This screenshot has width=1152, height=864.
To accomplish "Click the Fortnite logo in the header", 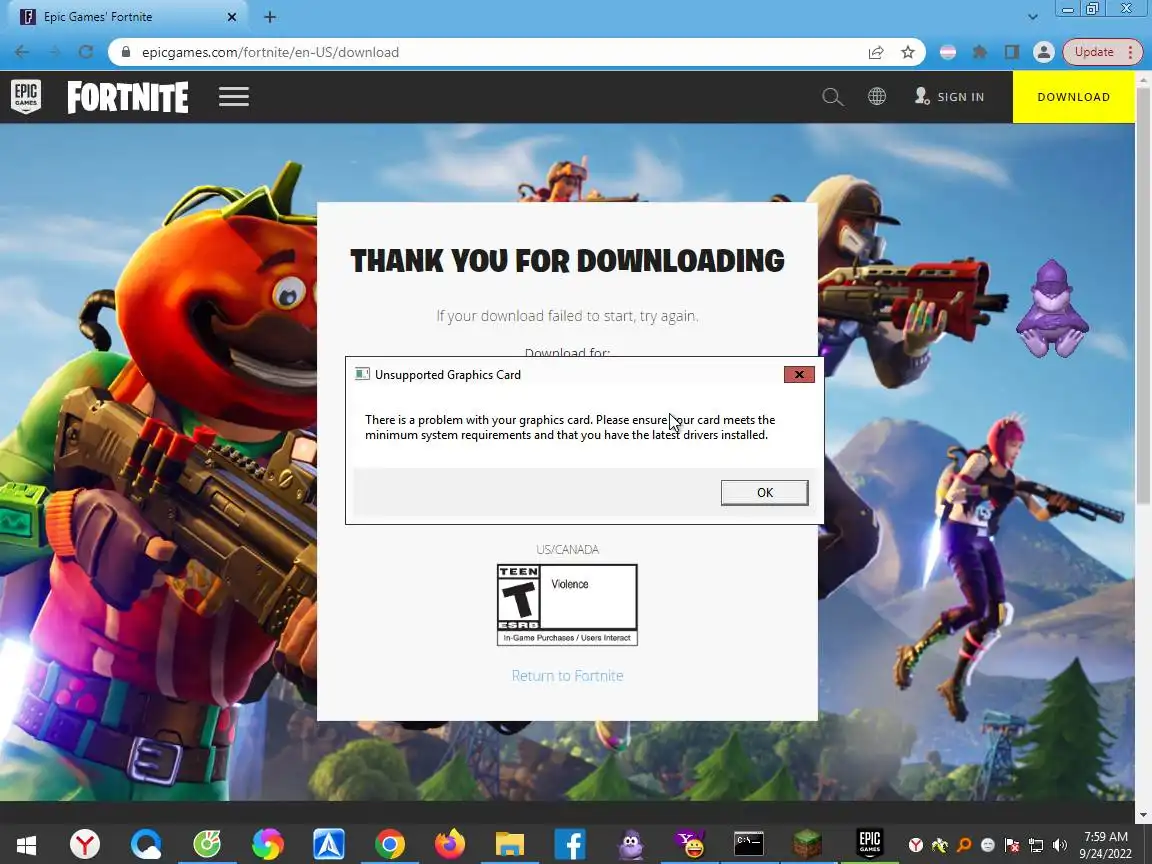I will [x=128, y=97].
